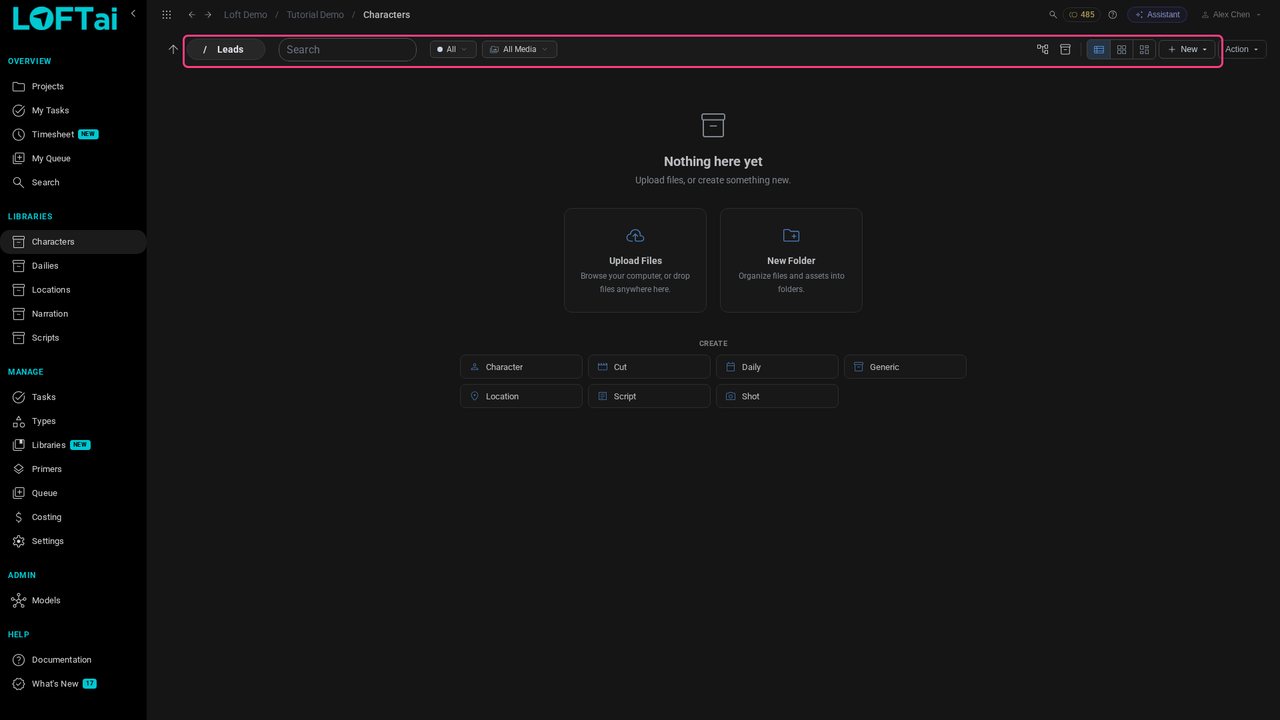Viewport: 1280px width, 720px height.
Task: Open the global search magnifier icon
Action: (1053, 15)
